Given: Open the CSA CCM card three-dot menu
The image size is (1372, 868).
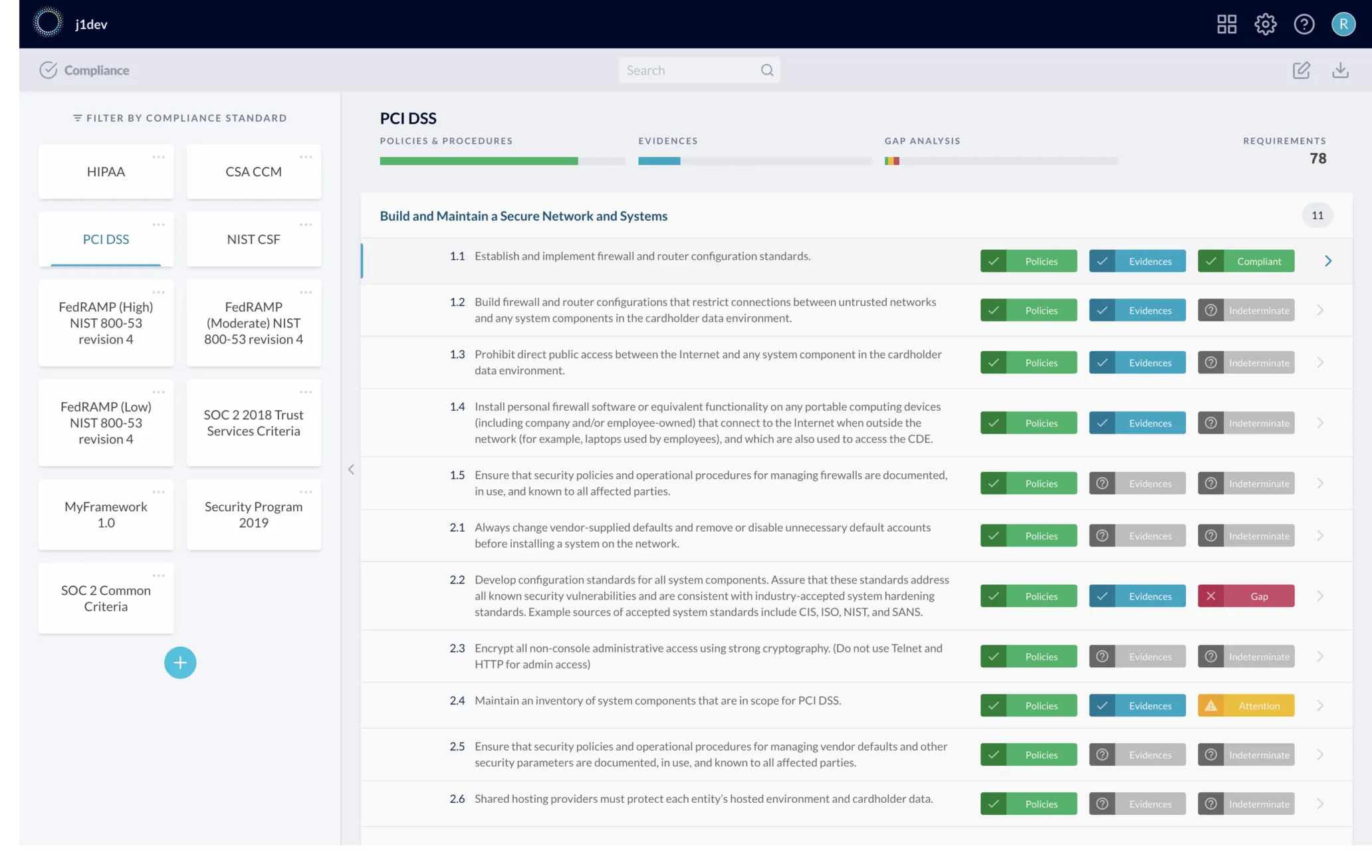Looking at the screenshot, I should (x=306, y=157).
